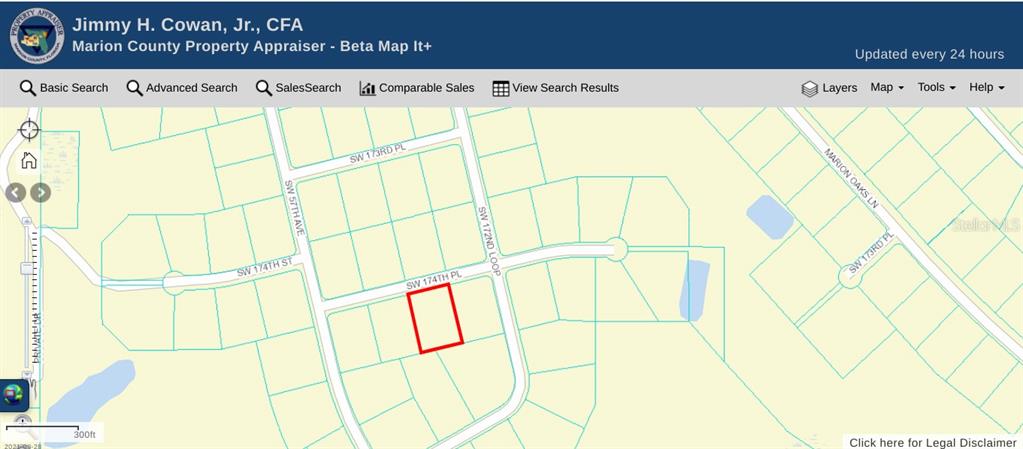Go to the previous map extent
Viewport: 1023px width, 449px height.
tap(16, 193)
